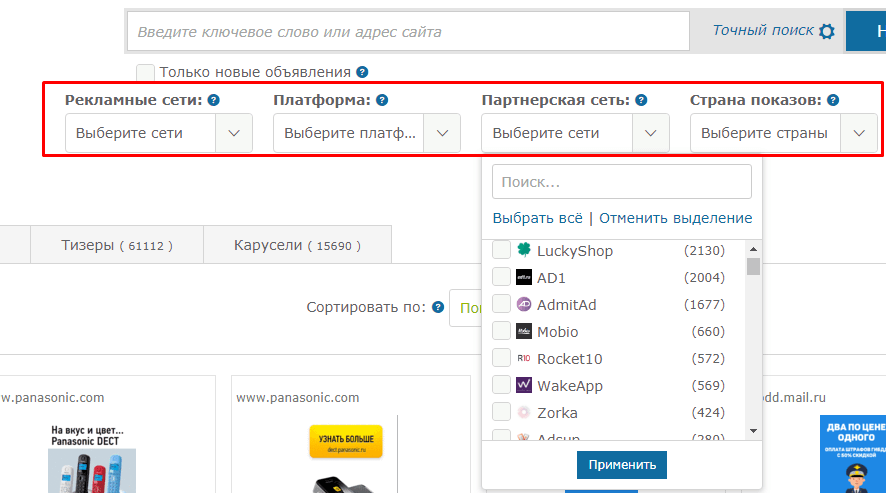This screenshot has width=886, height=493.
Task: Collapse Партнерская сеть dropdown
Action: (x=575, y=133)
